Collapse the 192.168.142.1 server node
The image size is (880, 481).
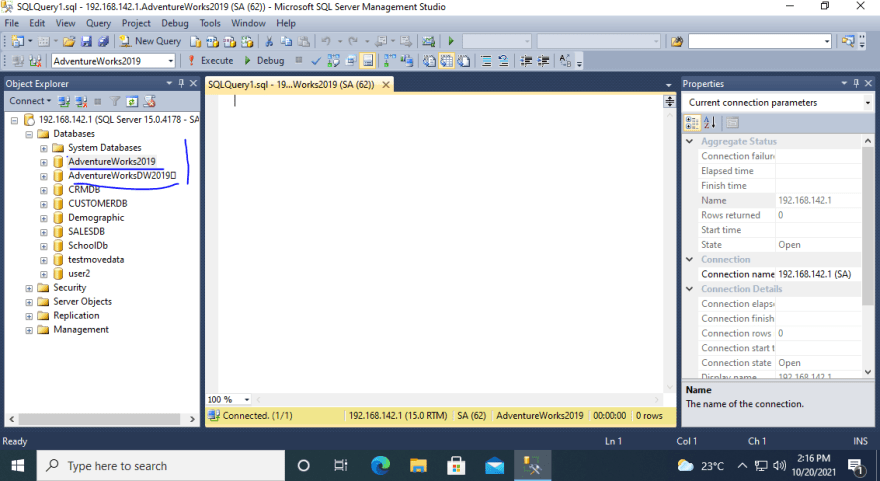click(x=15, y=120)
